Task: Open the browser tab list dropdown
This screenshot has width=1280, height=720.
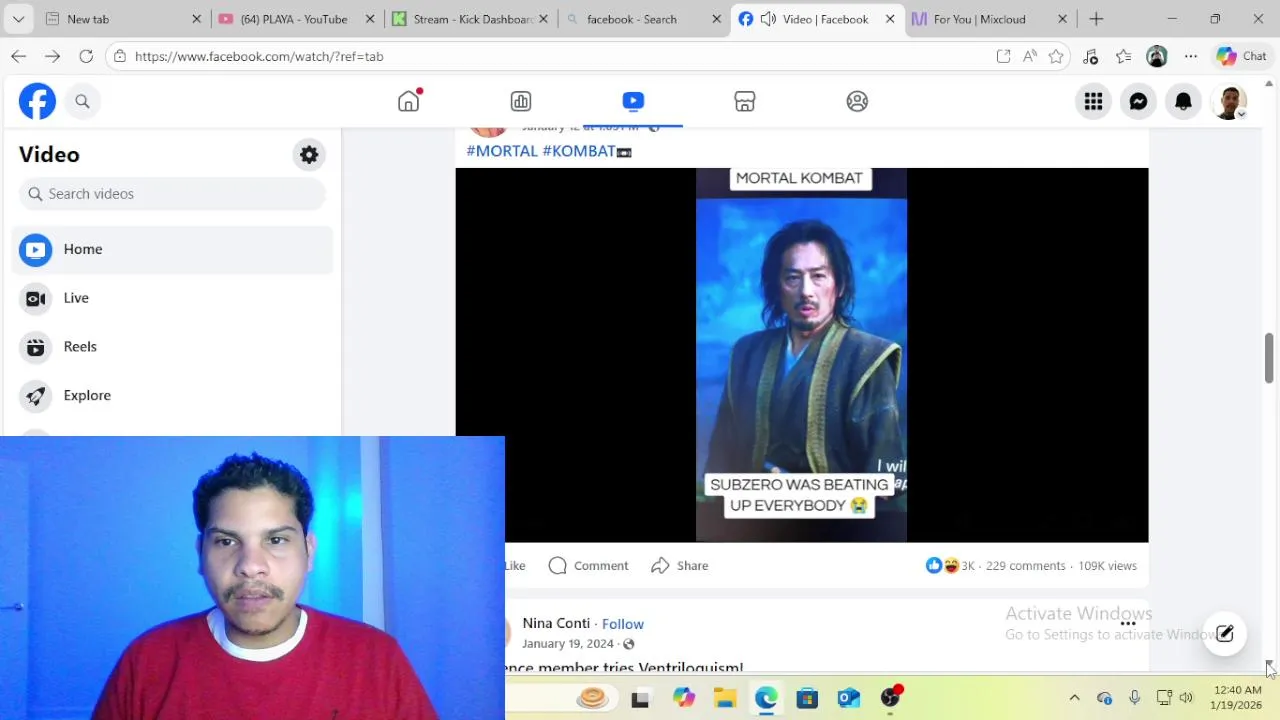Action: 18,19
